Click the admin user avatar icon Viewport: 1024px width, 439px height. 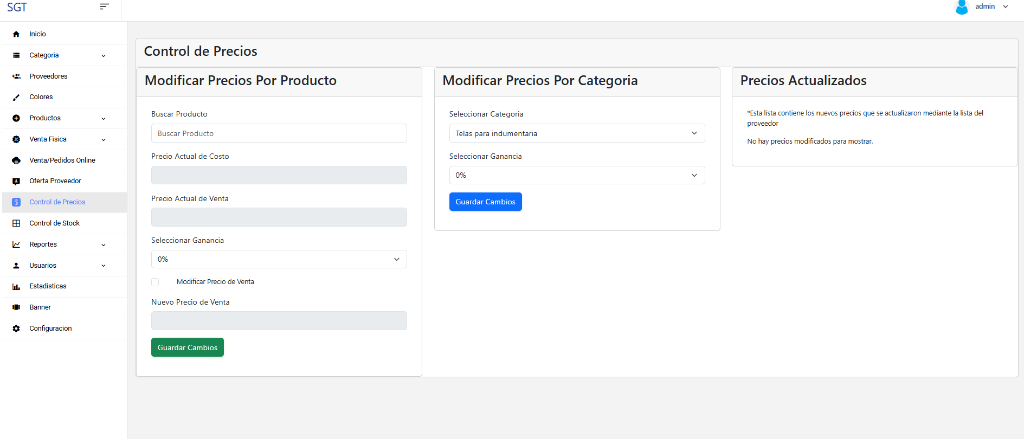coord(962,7)
